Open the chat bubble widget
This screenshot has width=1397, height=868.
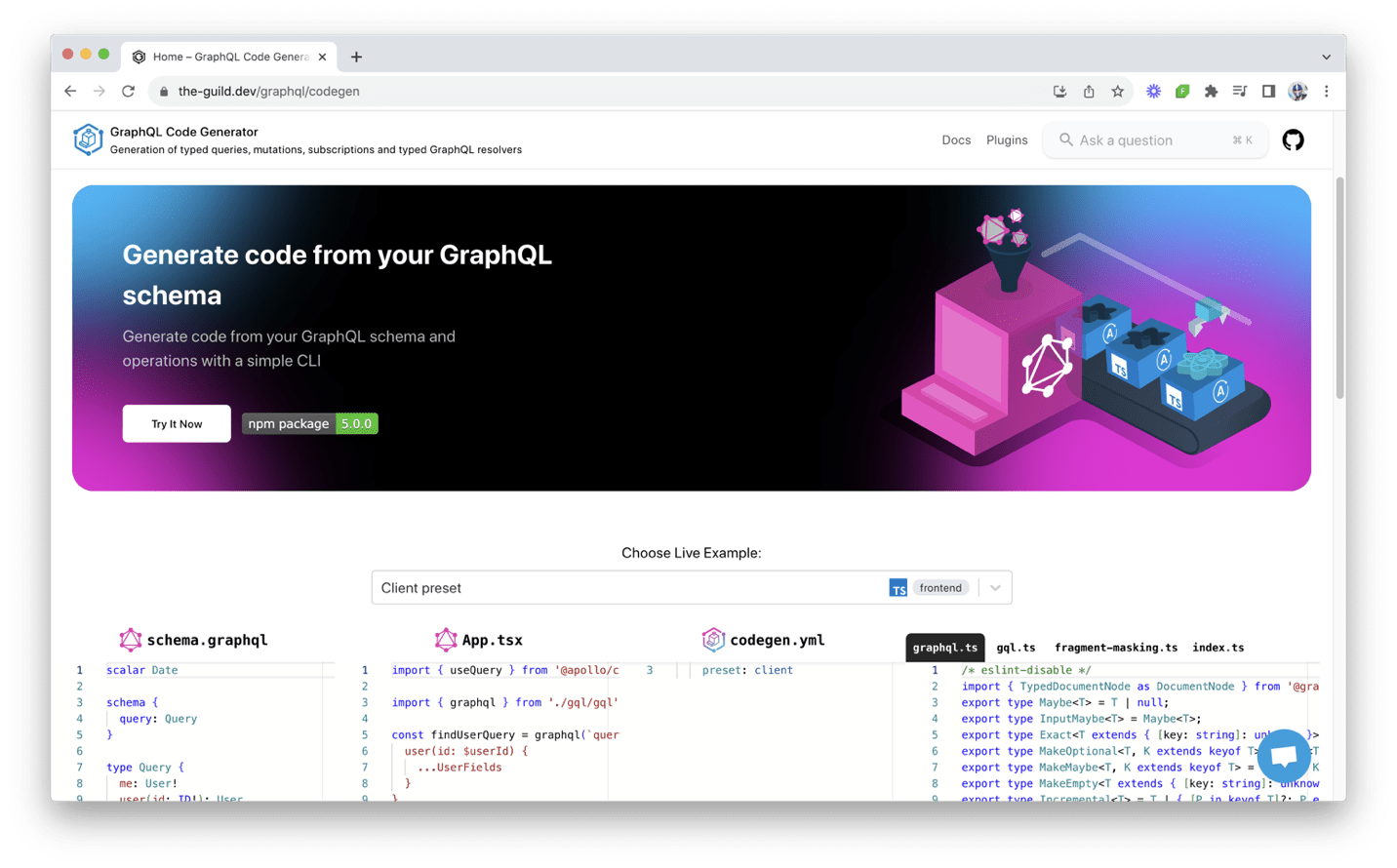[x=1284, y=756]
